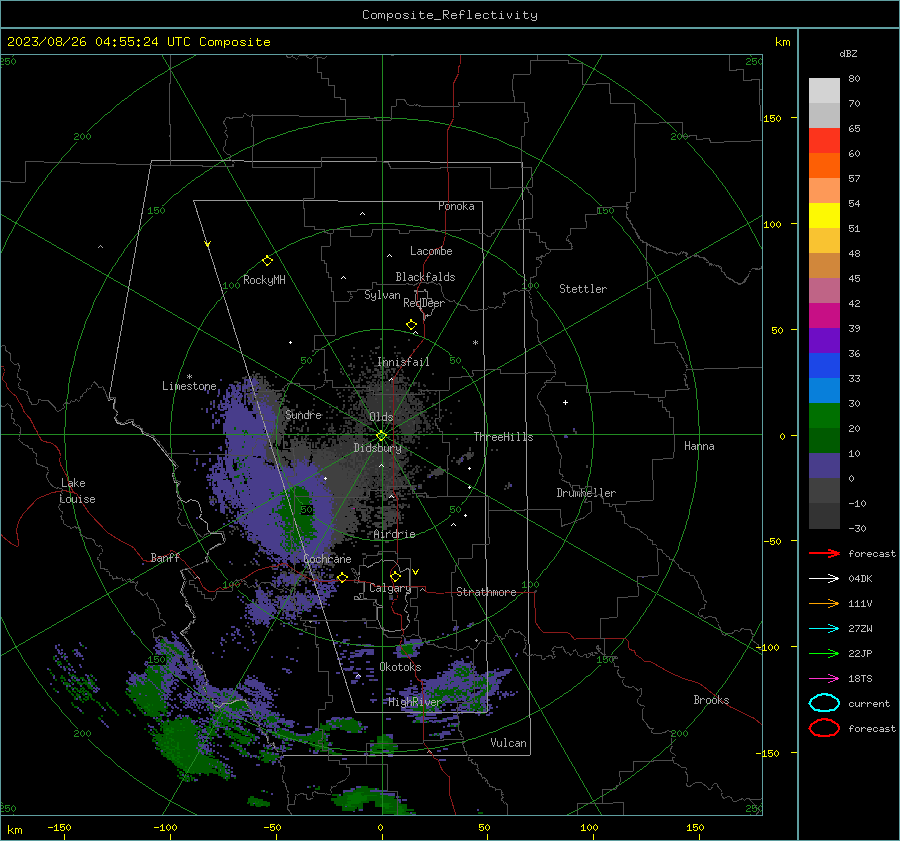The image size is (900, 841).
Task: Click the yellow diamond marker above Calgary
Action: tap(395, 576)
